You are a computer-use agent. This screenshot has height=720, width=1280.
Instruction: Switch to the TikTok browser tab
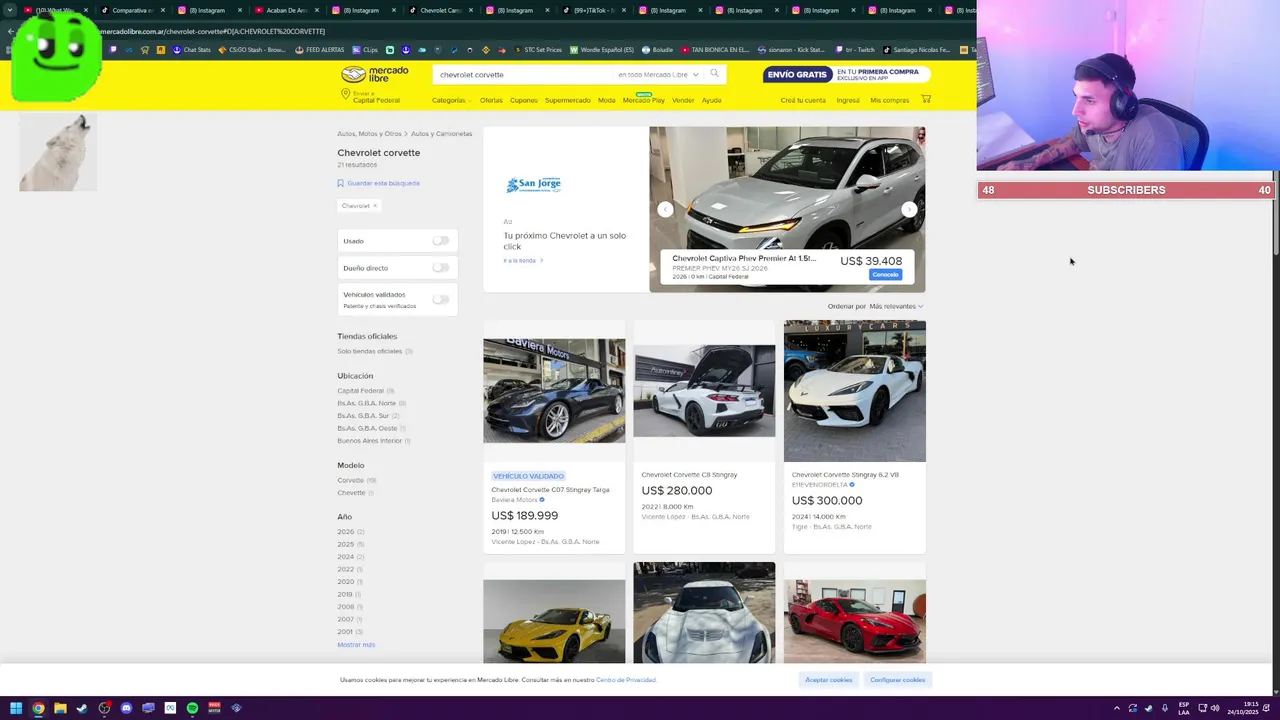[x=594, y=10]
